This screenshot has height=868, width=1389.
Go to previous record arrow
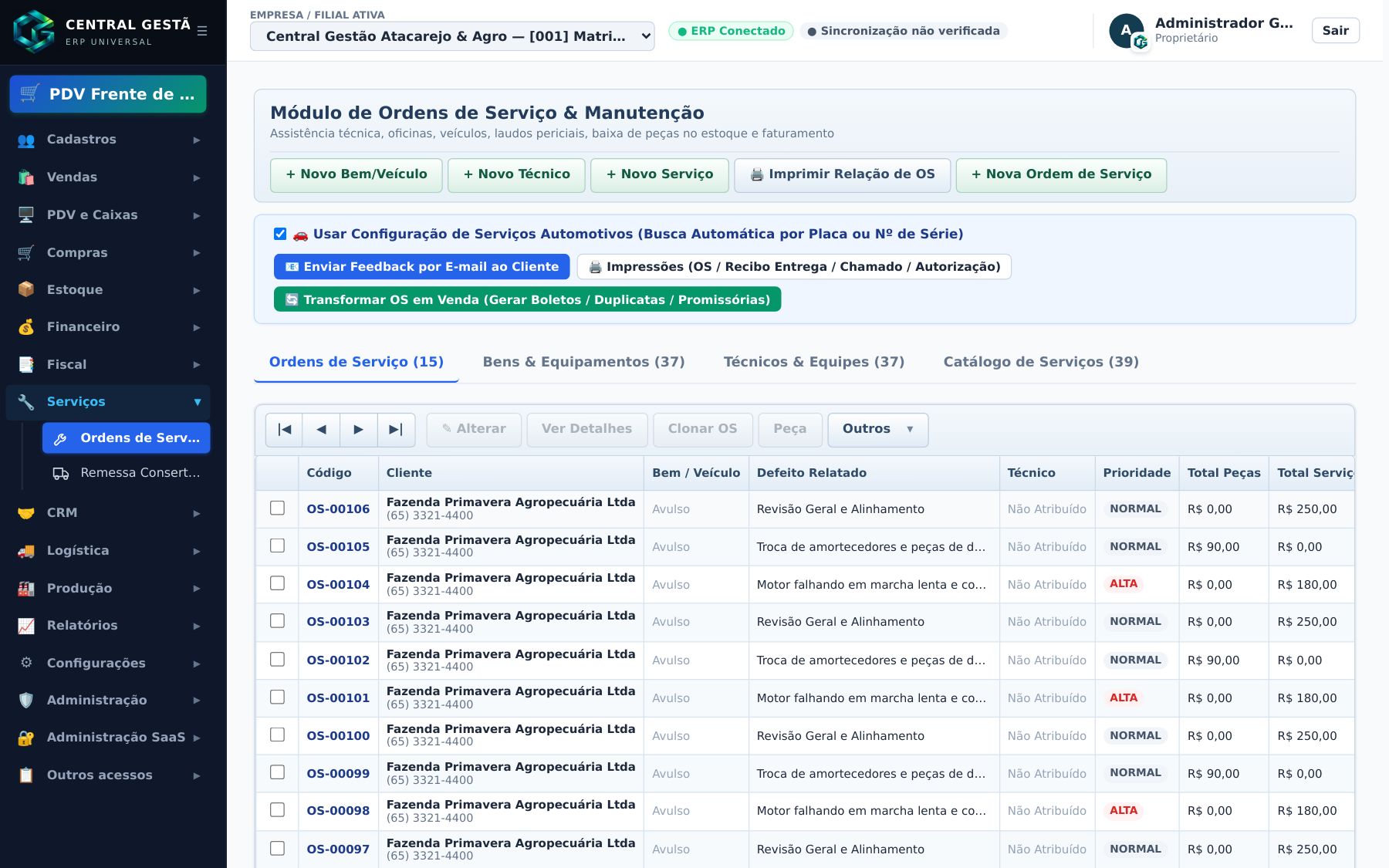point(321,430)
